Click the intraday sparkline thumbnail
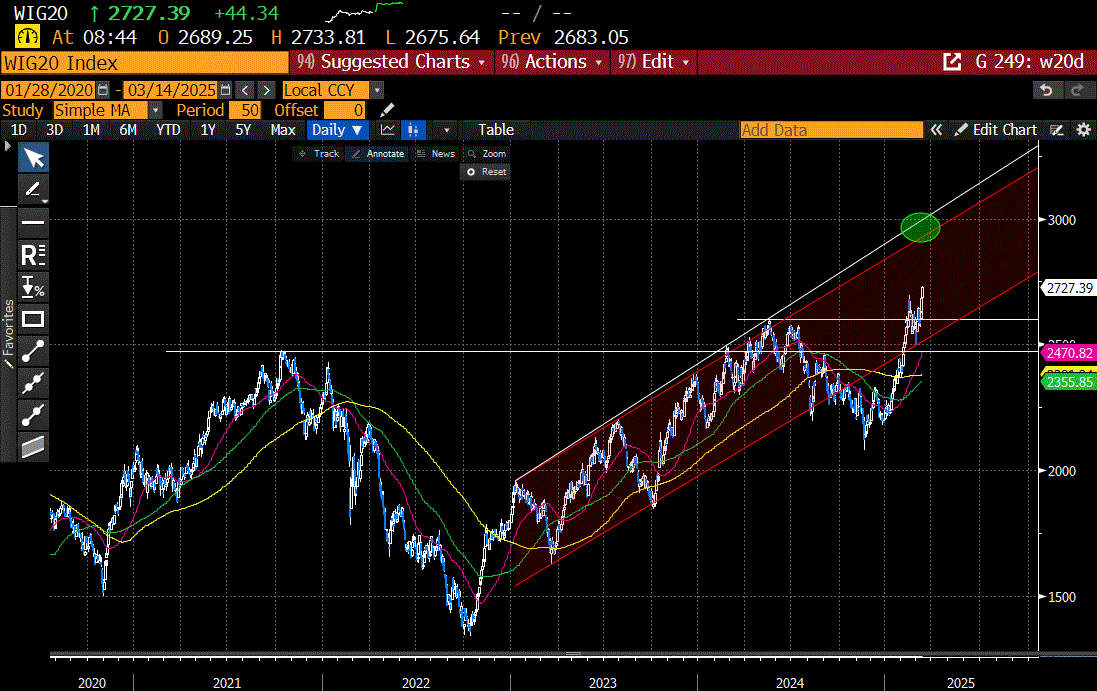1097x691 pixels. (x=364, y=11)
